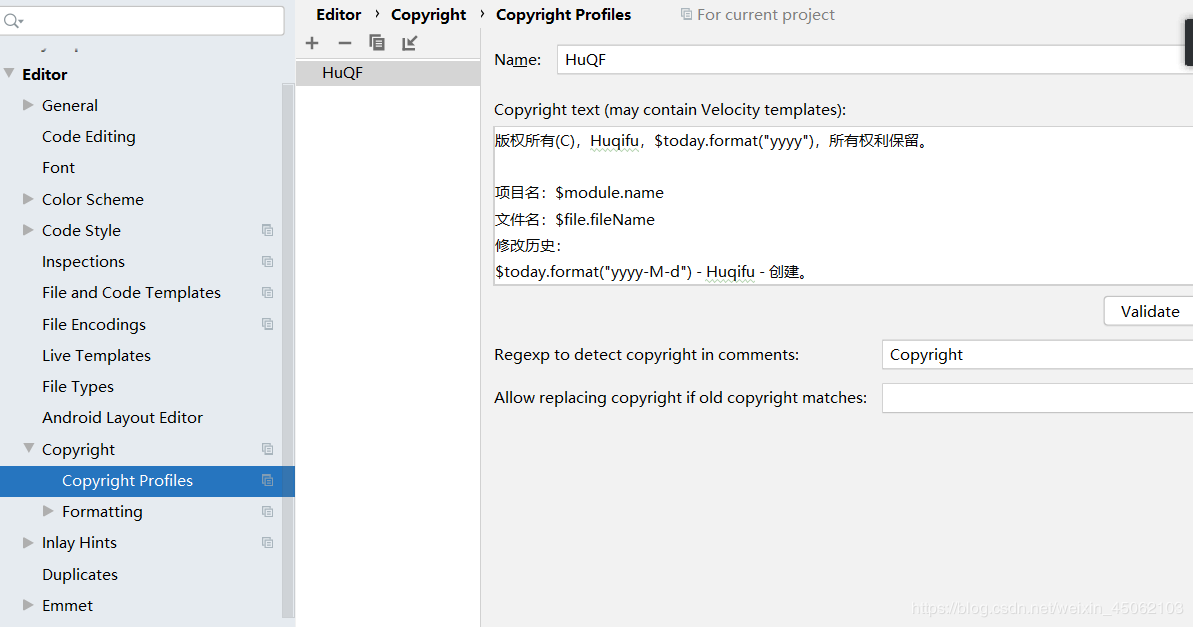
Task: Click the Validate button
Action: 1149,311
